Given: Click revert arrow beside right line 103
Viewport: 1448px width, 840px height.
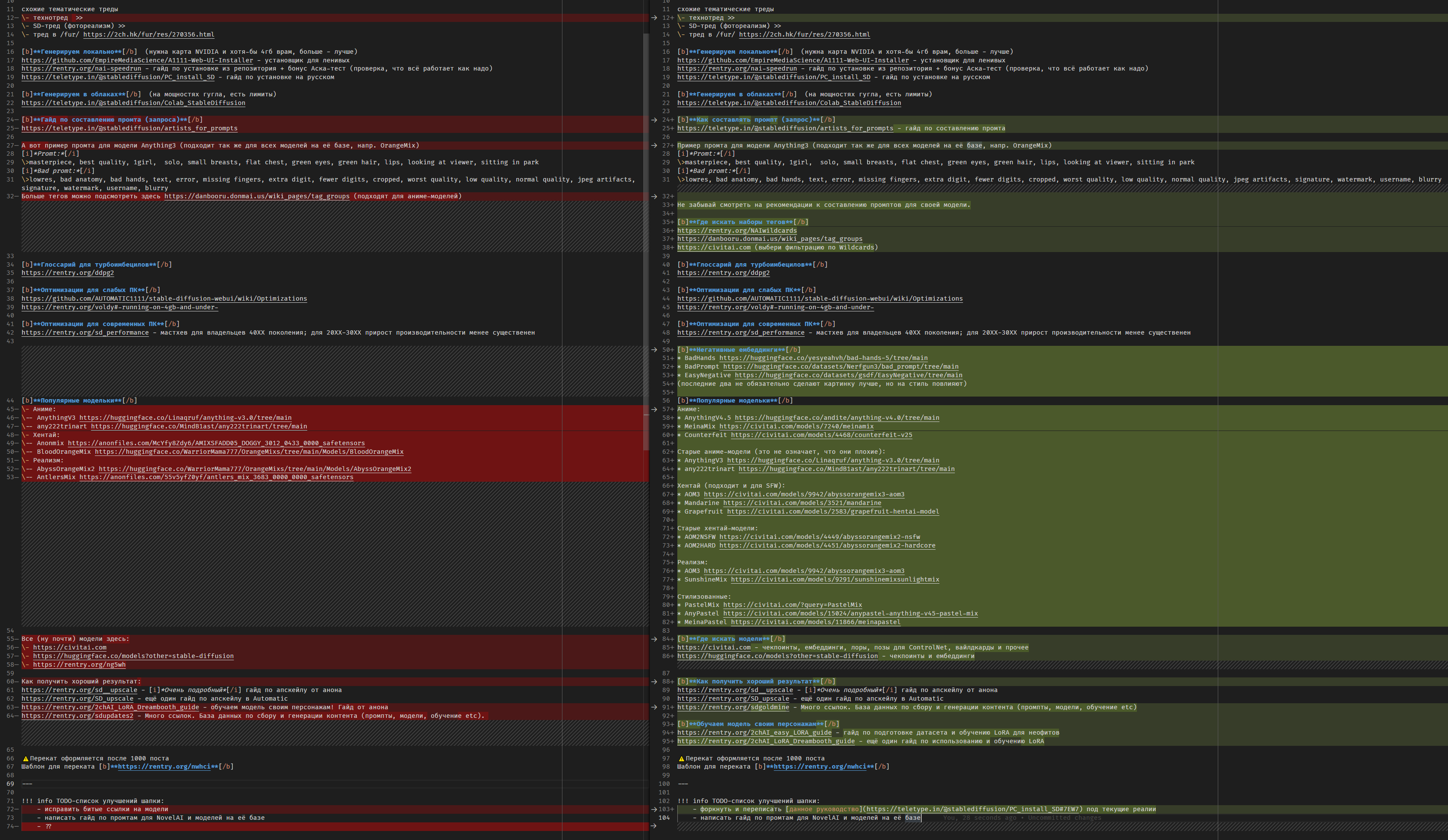Looking at the screenshot, I should click(654, 809).
